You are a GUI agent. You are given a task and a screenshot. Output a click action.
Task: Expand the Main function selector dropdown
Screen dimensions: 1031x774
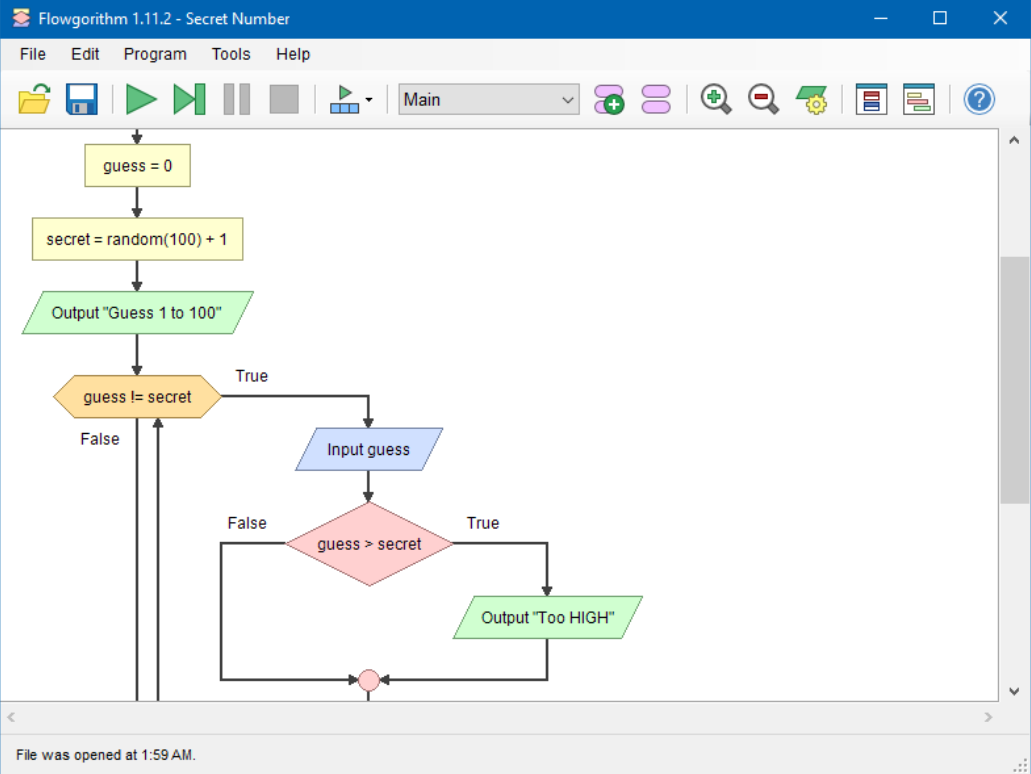tap(568, 100)
